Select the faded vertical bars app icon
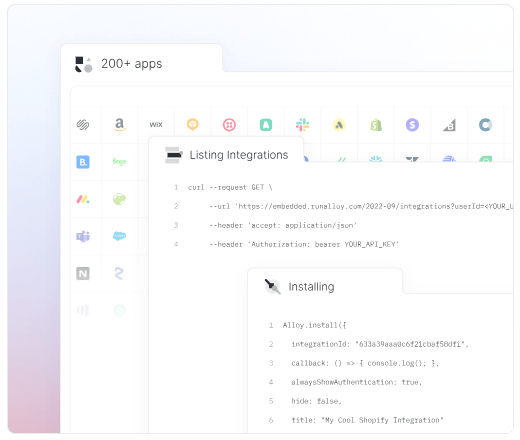Viewport: 520px width, 440px height. 83,311
